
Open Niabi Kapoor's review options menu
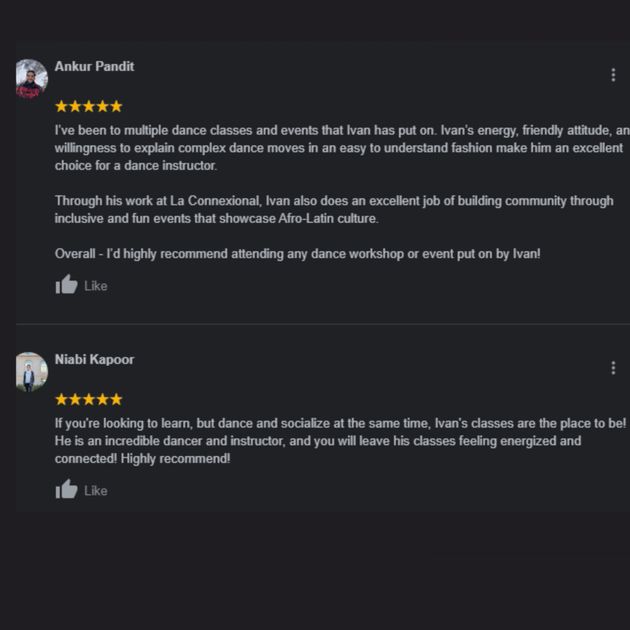613,368
